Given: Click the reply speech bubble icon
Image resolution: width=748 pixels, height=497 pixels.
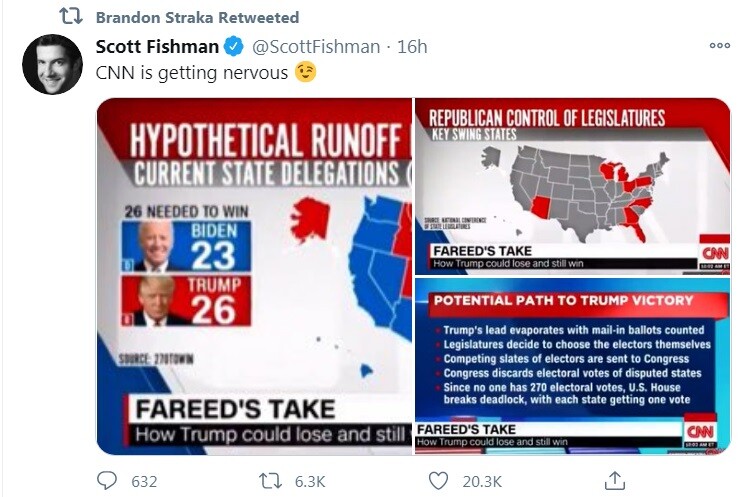Looking at the screenshot, I should click(x=107, y=481).
